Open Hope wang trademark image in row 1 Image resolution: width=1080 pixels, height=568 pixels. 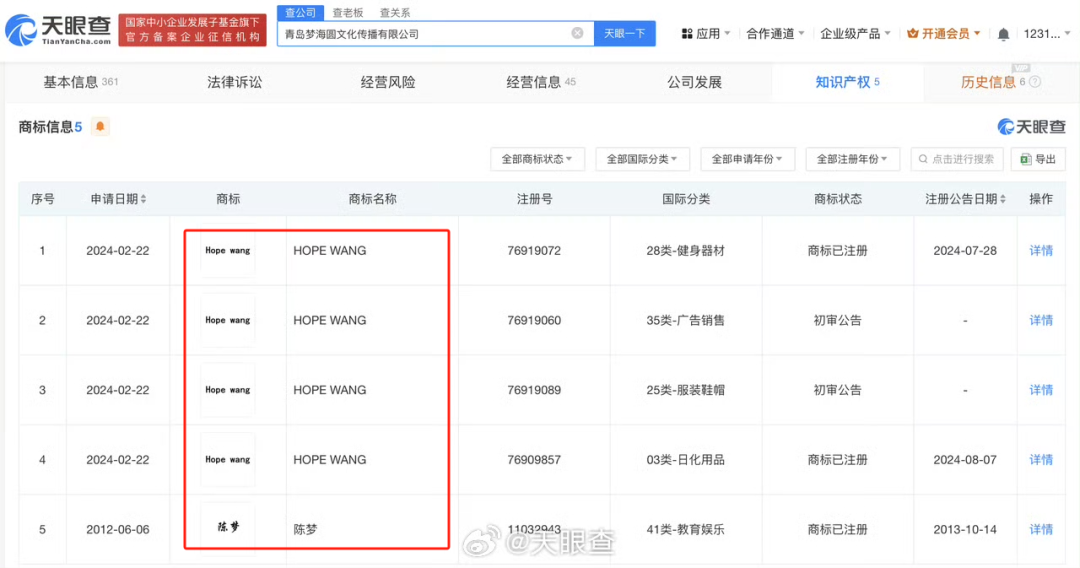[x=227, y=251]
